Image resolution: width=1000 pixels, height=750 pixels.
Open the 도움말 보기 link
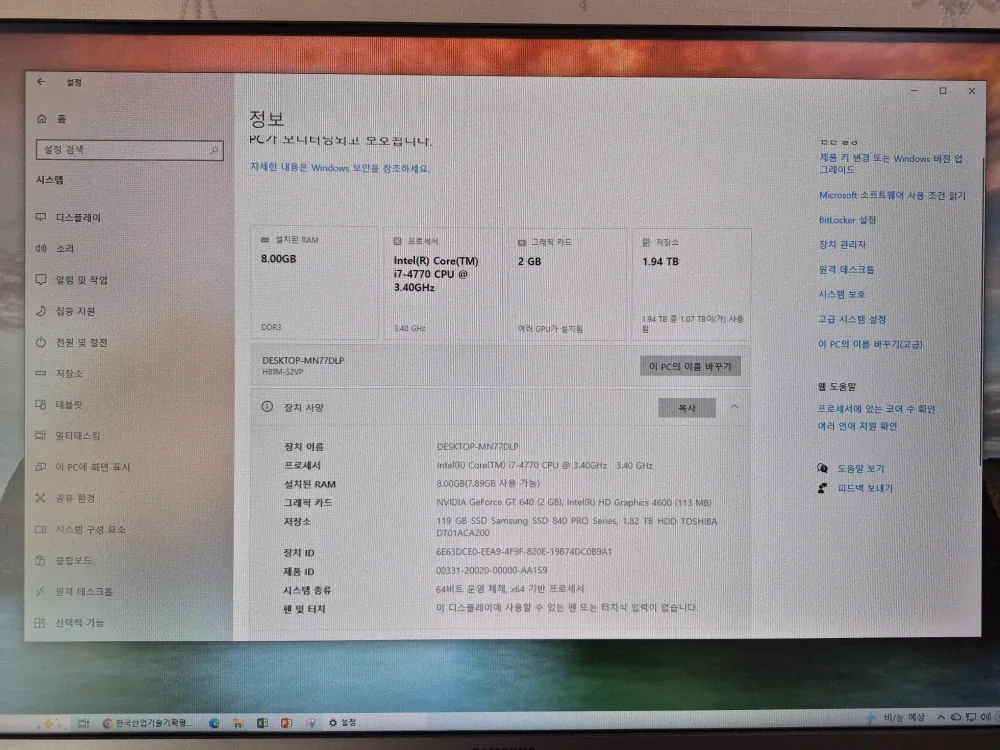tap(860, 469)
